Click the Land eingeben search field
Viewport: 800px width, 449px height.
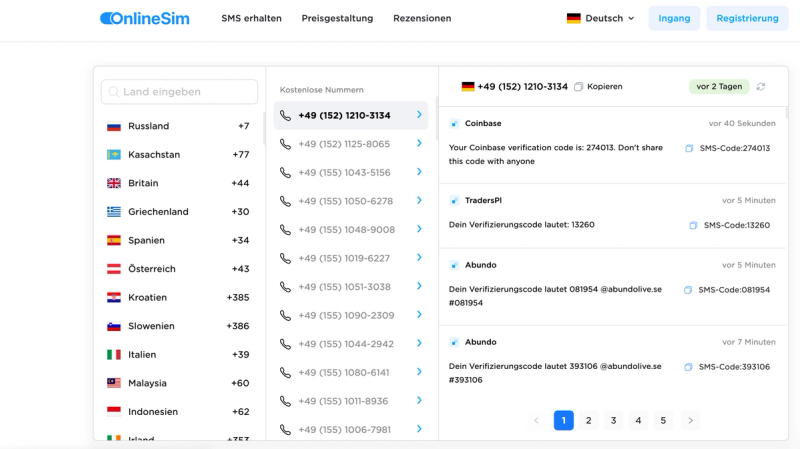[x=180, y=92]
